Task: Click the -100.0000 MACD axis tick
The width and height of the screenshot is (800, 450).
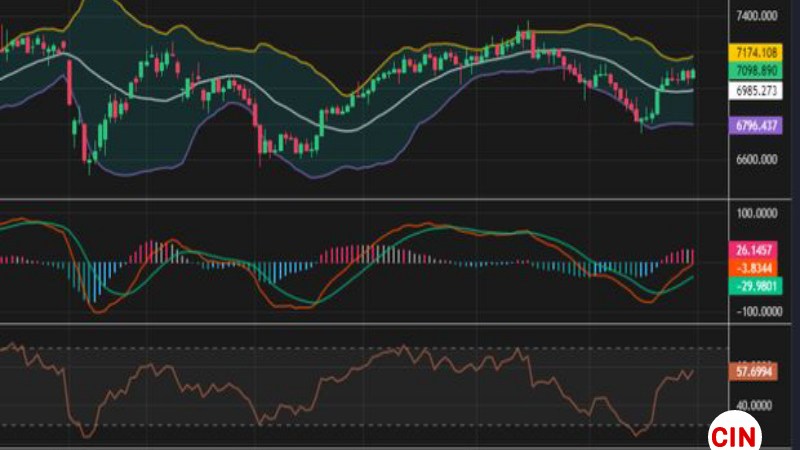Action: [755, 311]
